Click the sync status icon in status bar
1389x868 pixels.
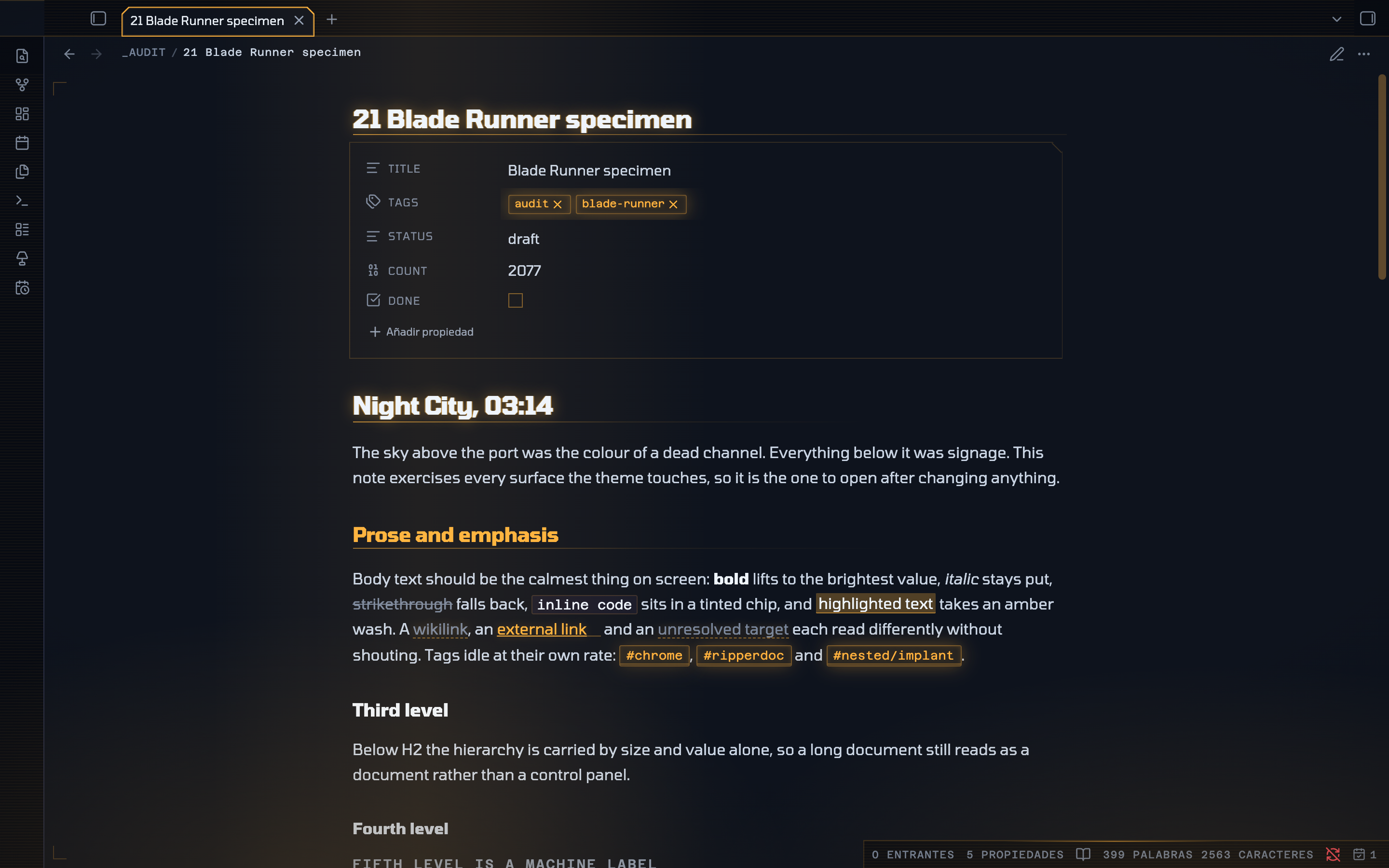click(1333, 854)
